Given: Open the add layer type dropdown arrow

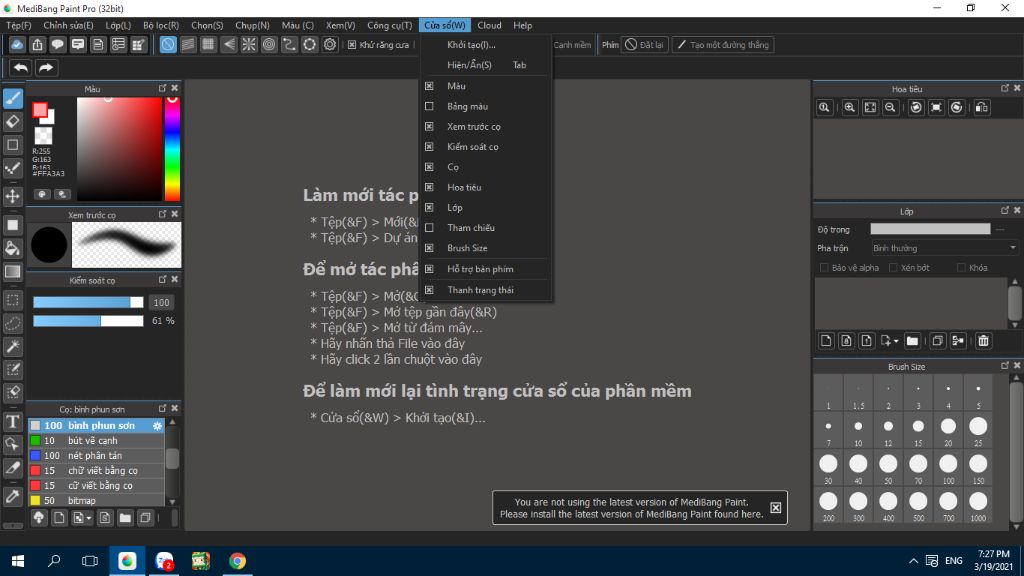Looking at the screenshot, I should pos(896,342).
